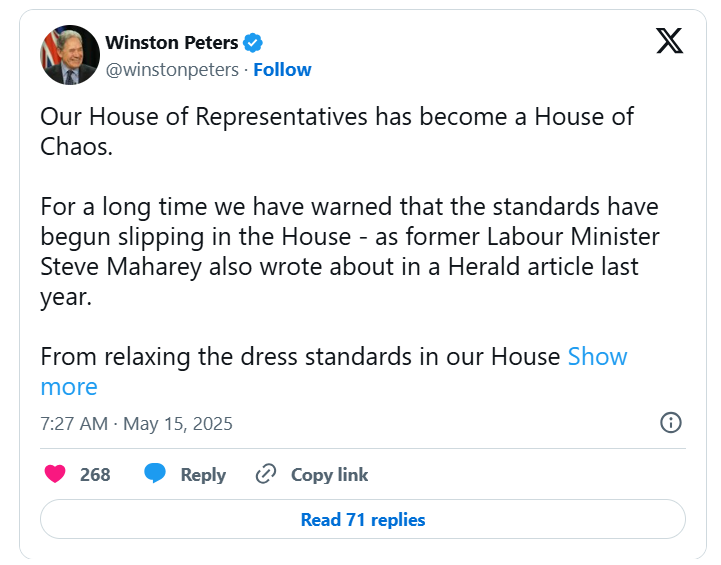Open the Read 71 replies button
The image size is (721, 565).
[363, 519]
